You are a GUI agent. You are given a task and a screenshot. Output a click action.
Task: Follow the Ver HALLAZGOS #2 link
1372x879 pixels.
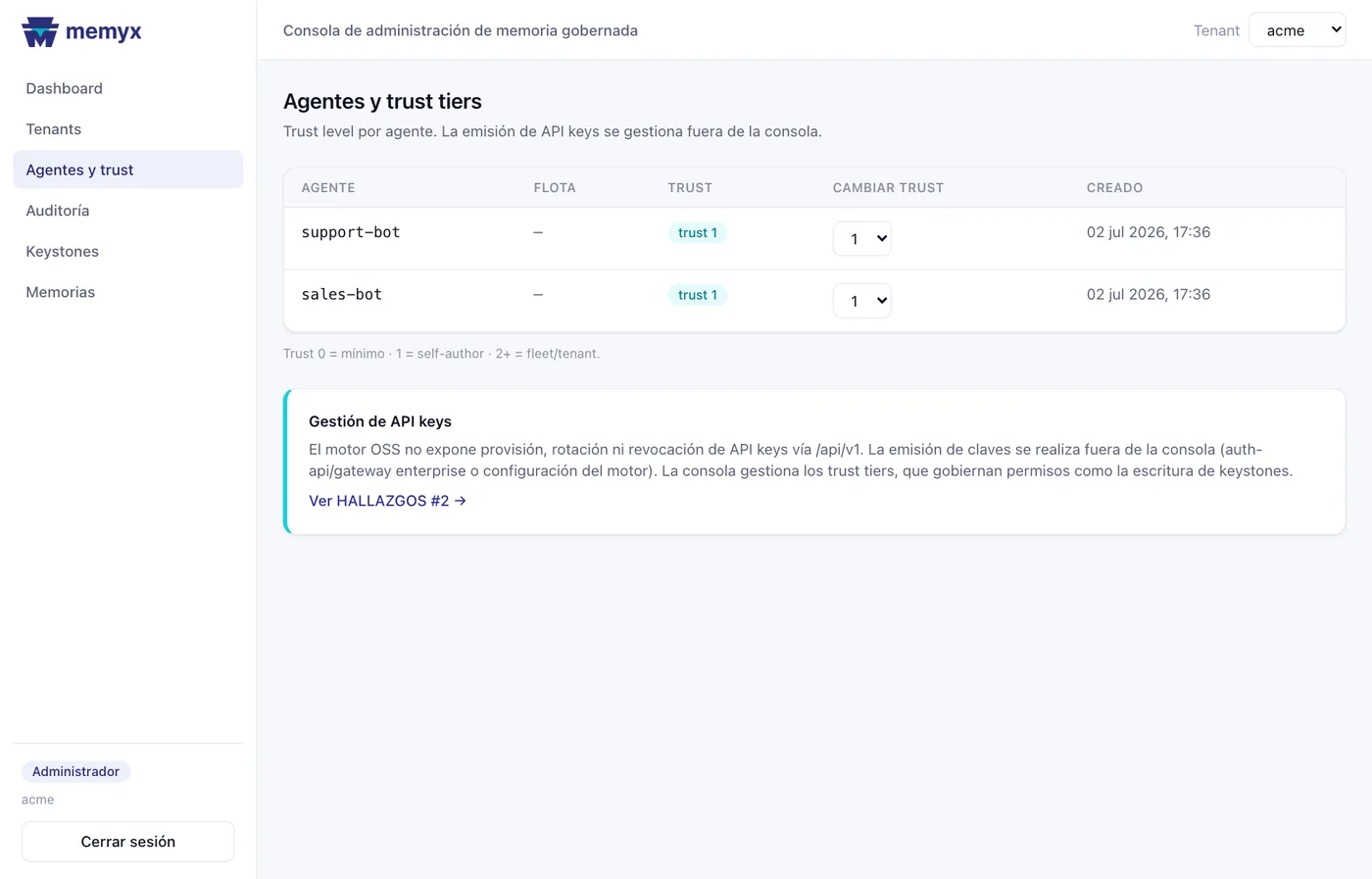[x=387, y=501]
